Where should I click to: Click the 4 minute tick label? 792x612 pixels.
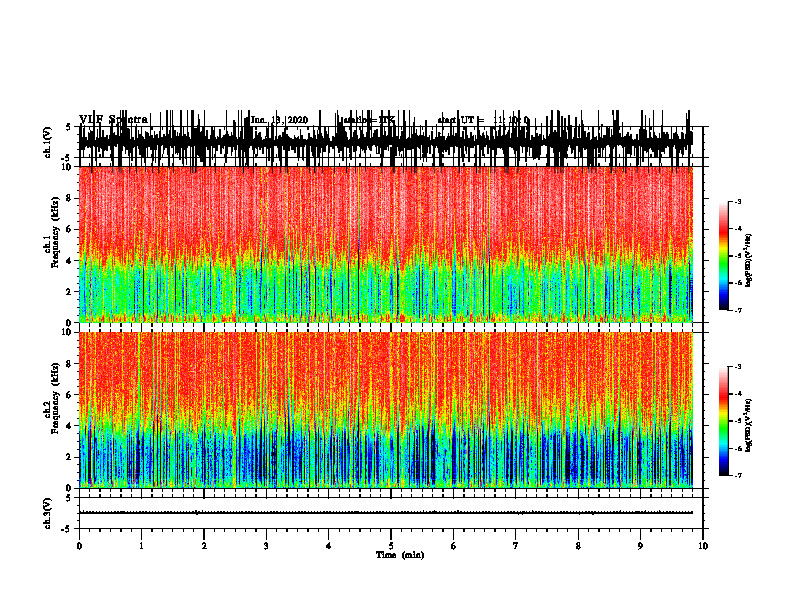[329, 546]
